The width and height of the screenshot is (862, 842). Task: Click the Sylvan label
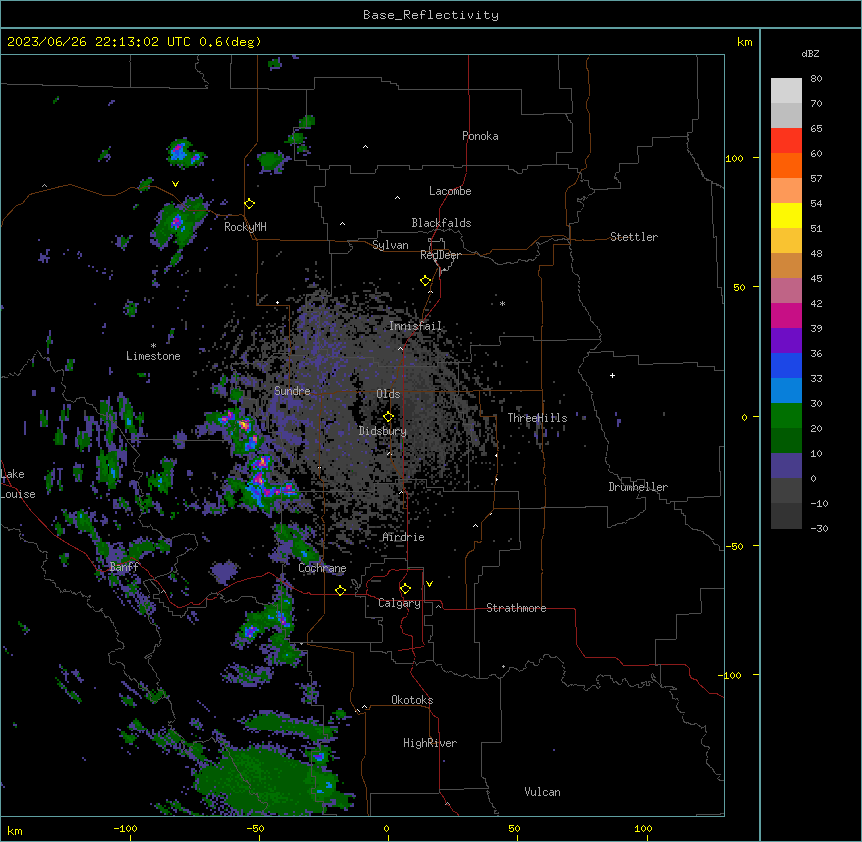390,245
